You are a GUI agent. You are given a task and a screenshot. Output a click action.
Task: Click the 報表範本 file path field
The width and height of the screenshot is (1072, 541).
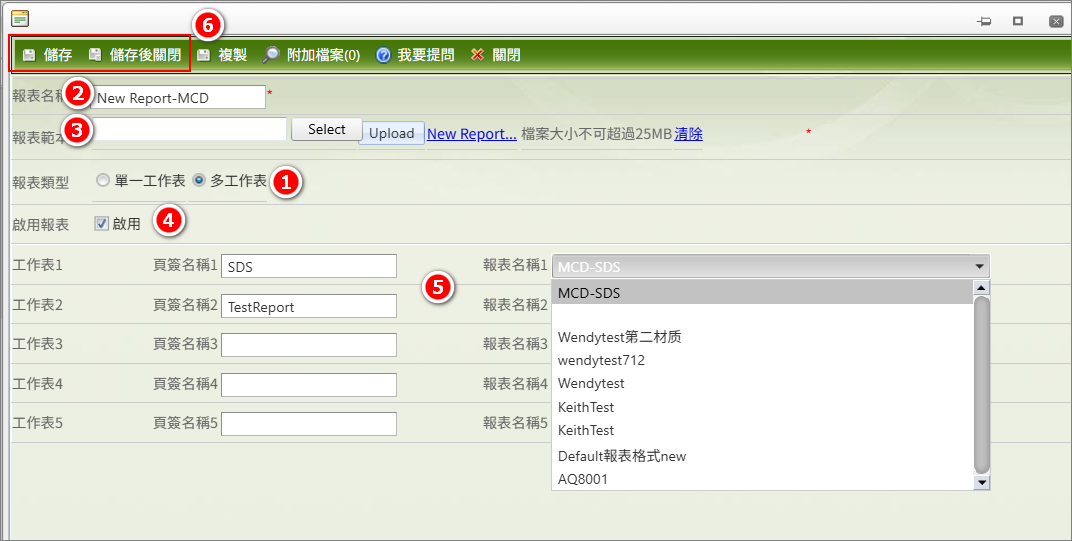coord(189,129)
